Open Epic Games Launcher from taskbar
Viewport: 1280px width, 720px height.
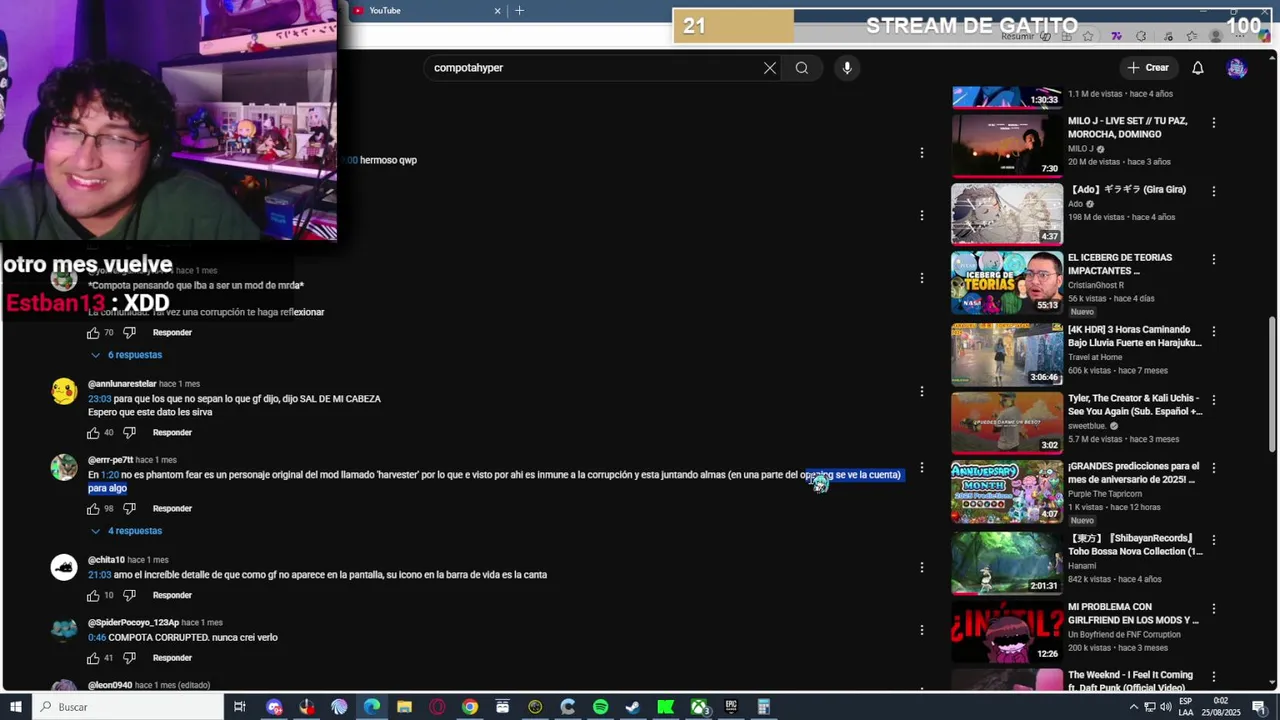coord(731,707)
